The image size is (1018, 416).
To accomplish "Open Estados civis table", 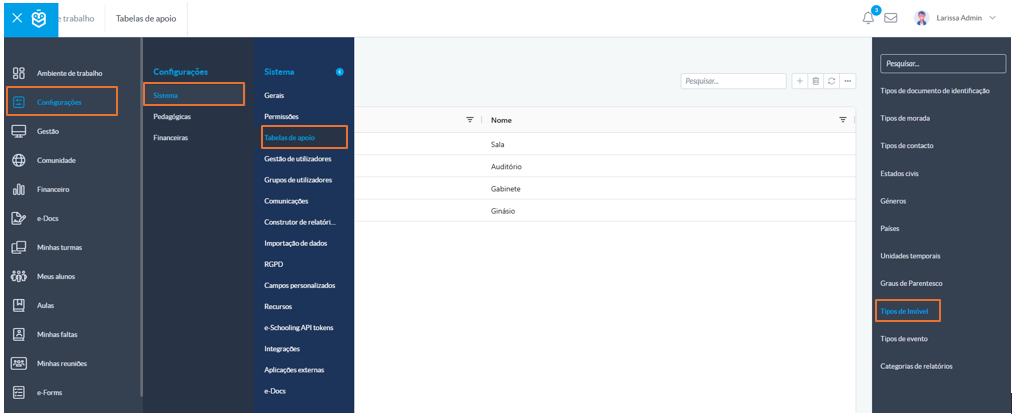I will [x=900, y=174].
